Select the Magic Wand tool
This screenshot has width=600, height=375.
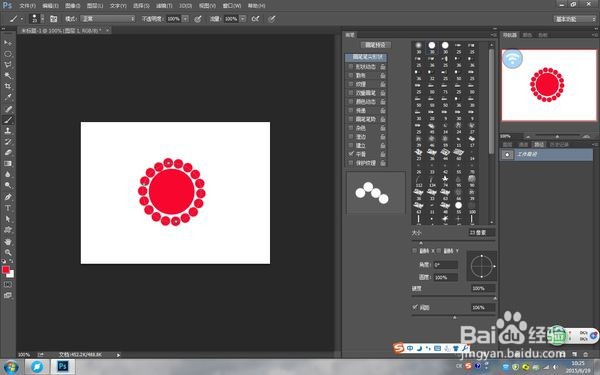click(8, 75)
